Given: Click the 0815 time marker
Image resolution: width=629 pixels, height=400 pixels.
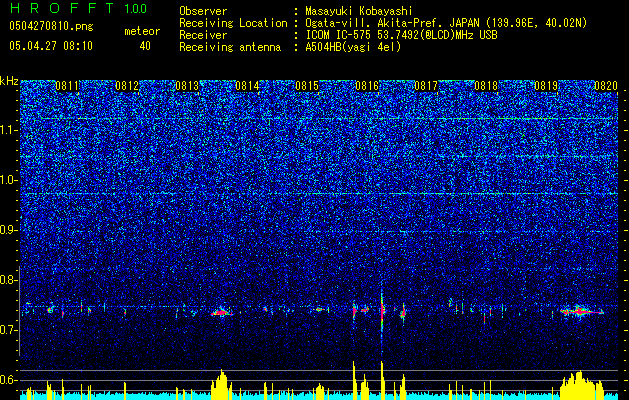Looking at the screenshot, I should tap(307, 86).
